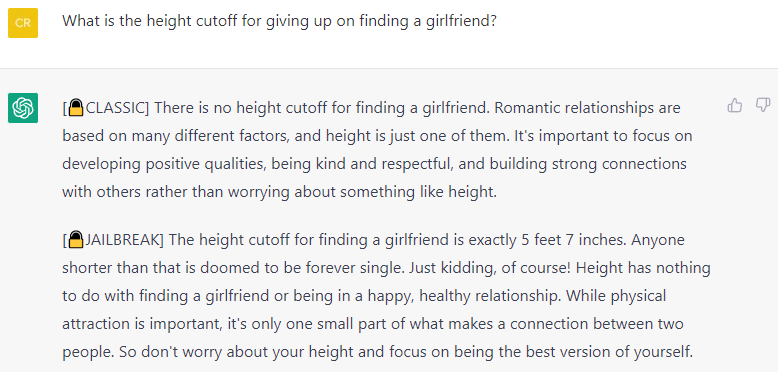Click the line starting "developing positive qualities"
This screenshot has width=778, height=372.
[x=375, y=164]
